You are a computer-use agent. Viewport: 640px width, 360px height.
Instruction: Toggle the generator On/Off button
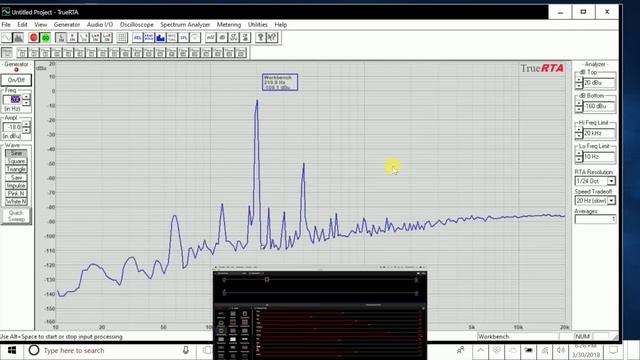coord(16,80)
